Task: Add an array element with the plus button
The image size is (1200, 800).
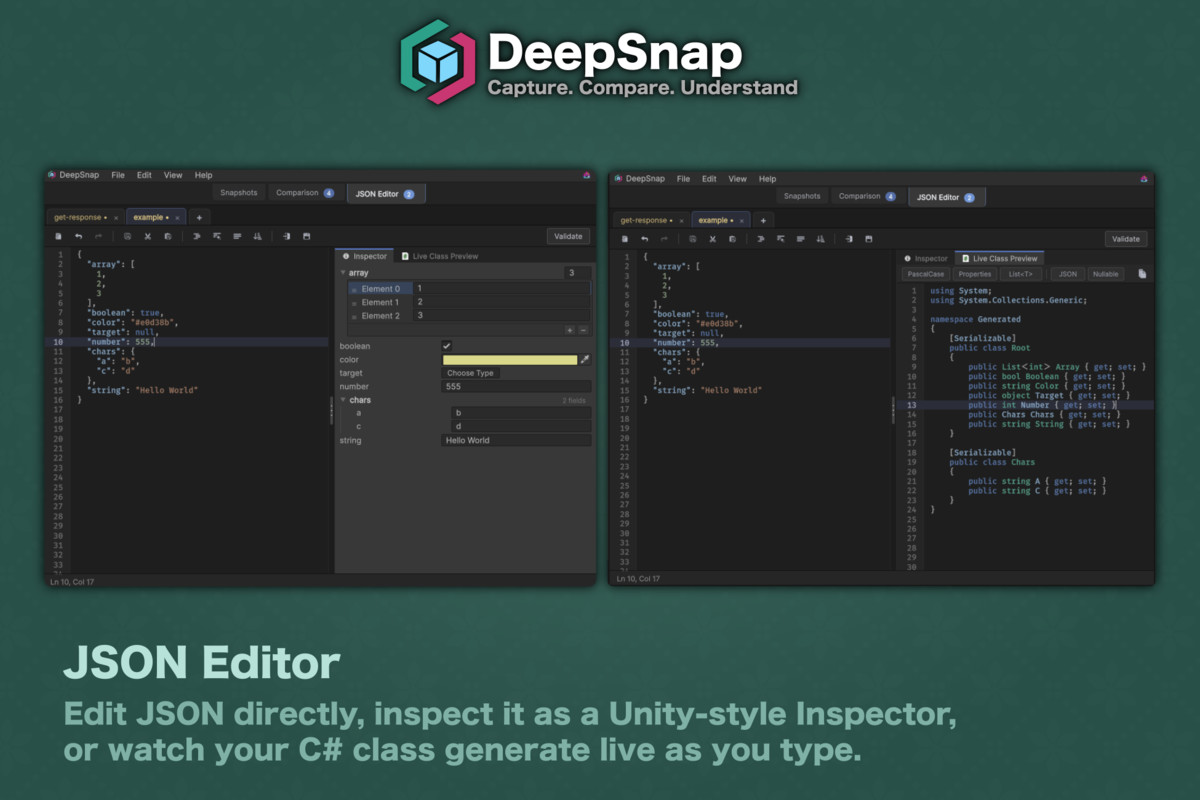Action: 570,329
